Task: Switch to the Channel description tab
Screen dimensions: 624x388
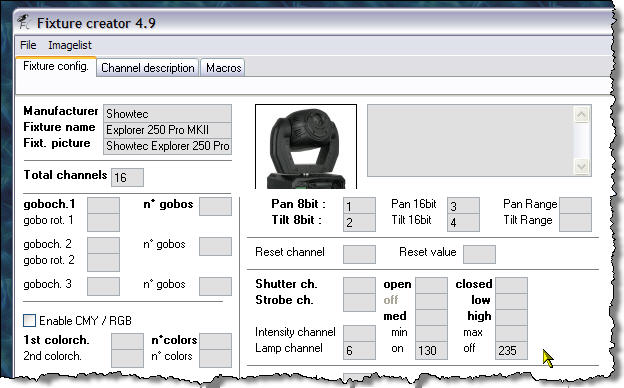Action: click(148, 68)
